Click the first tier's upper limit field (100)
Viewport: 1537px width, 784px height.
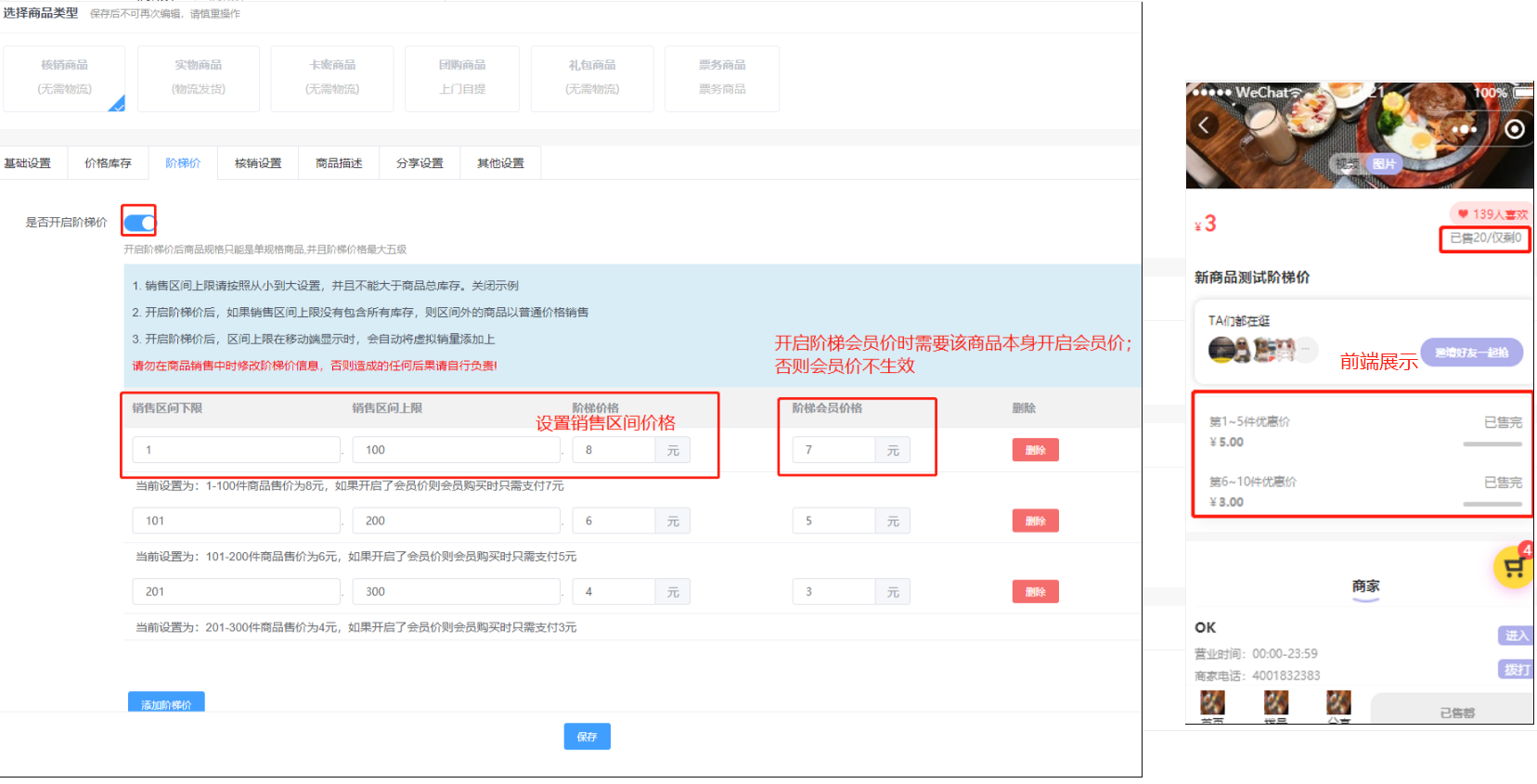456,450
